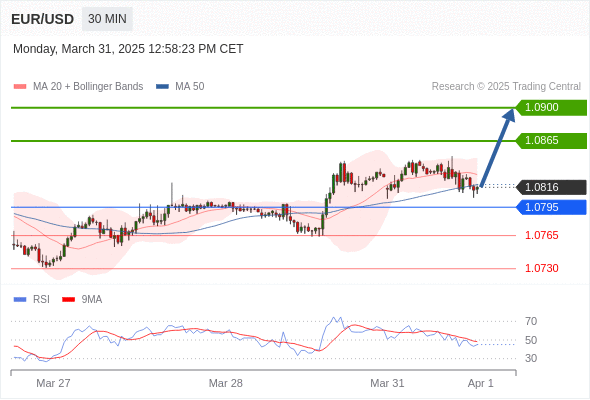Click the blue RSI legend swatch
Image resolution: width=590 pixels, height=400 pixels.
(20, 300)
